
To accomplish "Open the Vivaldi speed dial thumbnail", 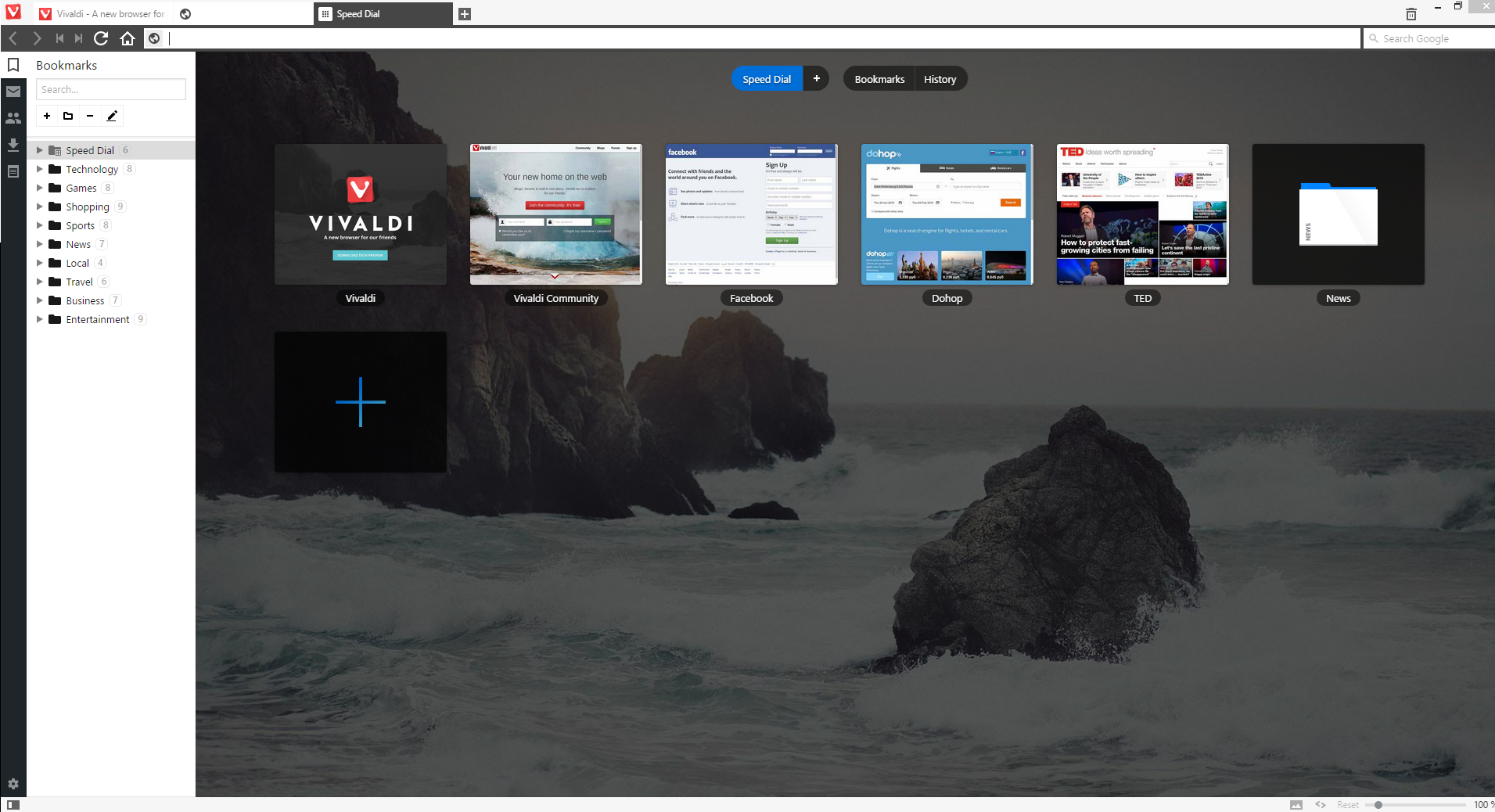I will tap(361, 214).
